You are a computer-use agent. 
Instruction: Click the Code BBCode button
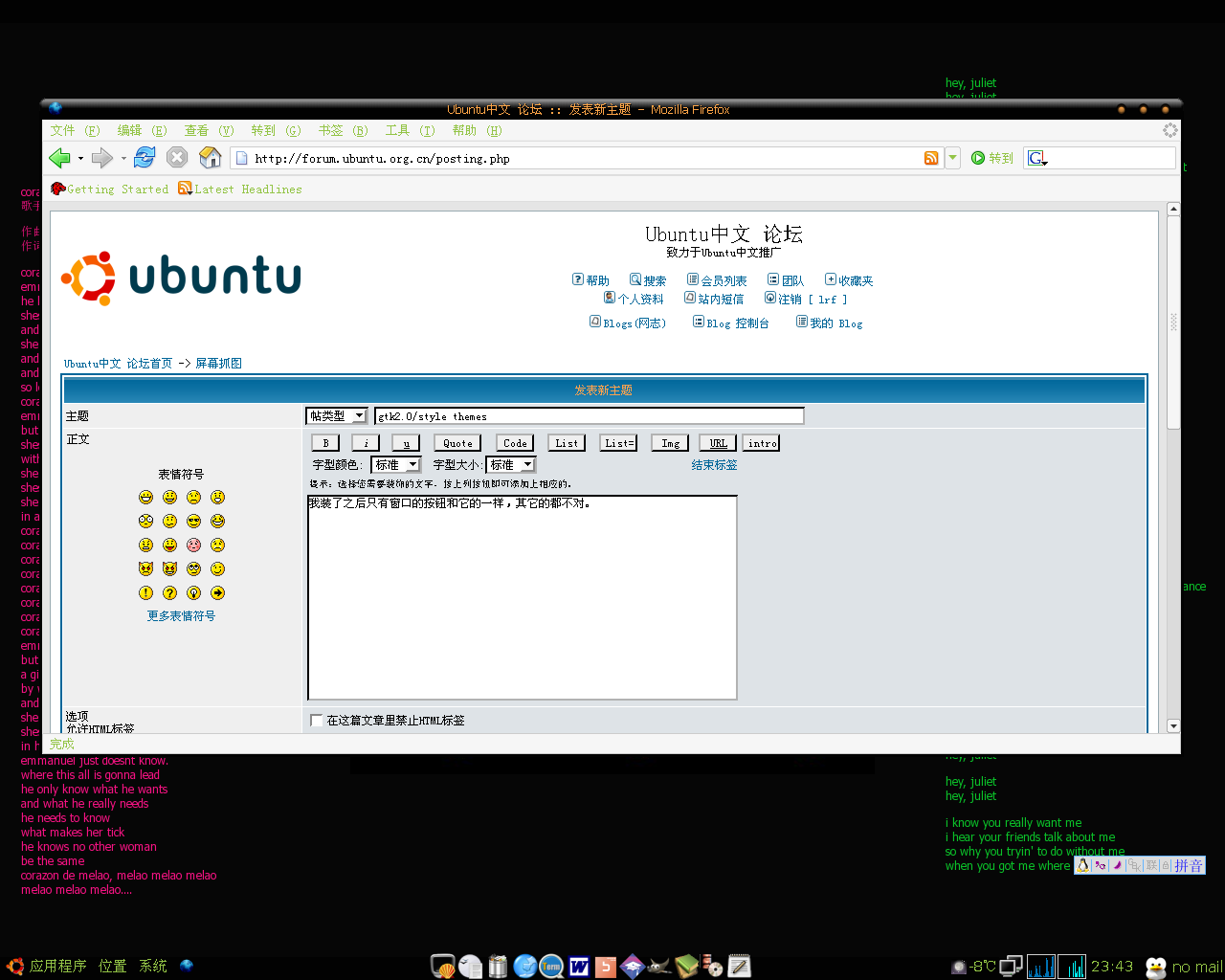coord(515,443)
